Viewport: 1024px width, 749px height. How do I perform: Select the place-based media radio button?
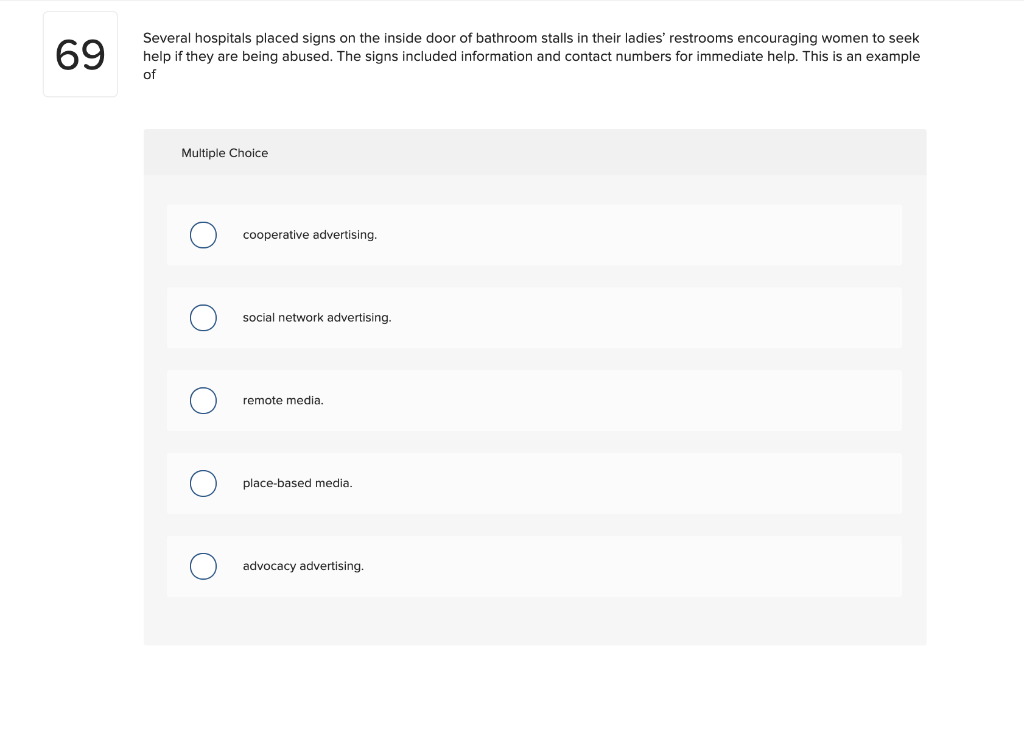(x=203, y=483)
